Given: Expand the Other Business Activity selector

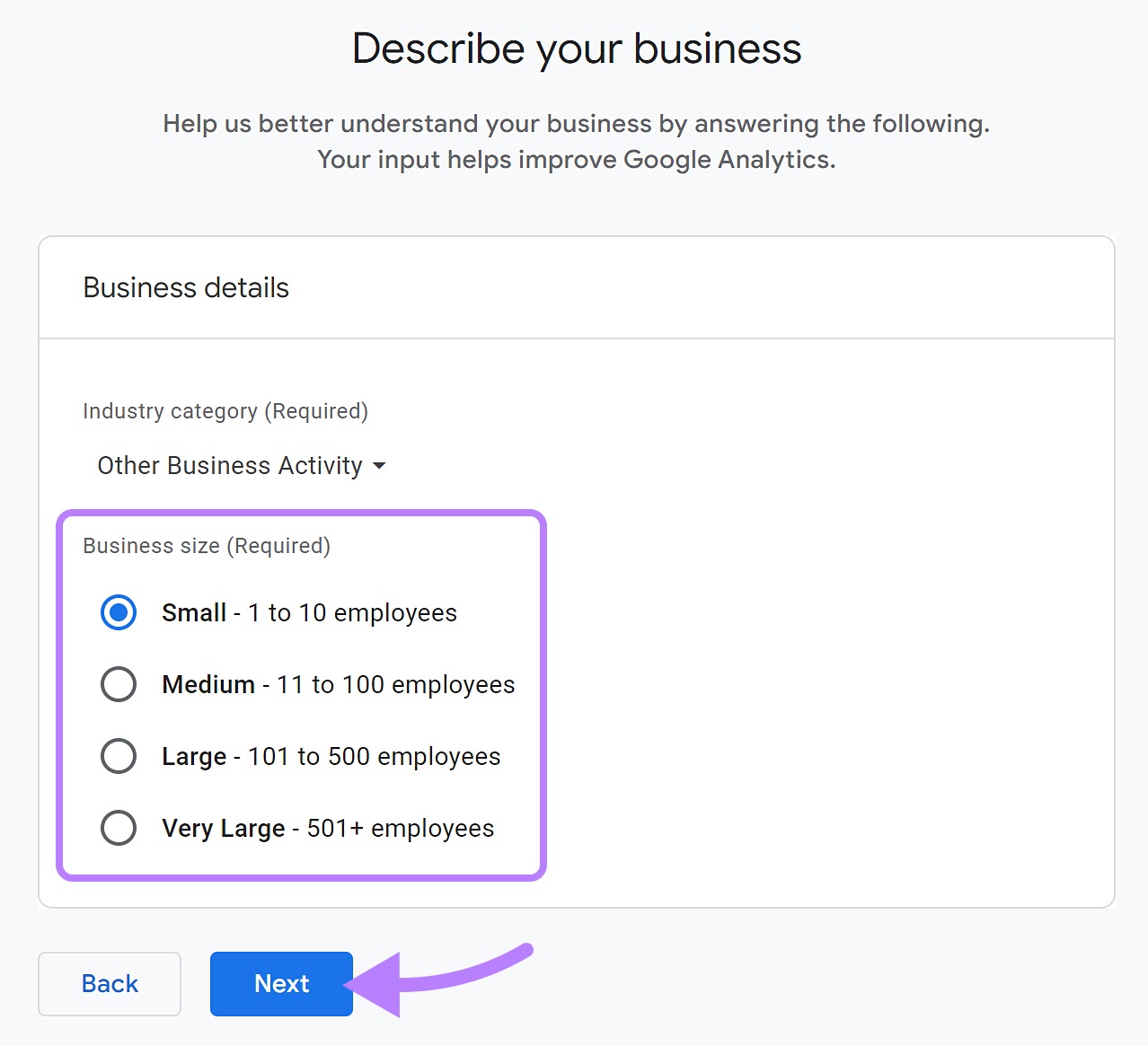Looking at the screenshot, I should coord(241,465).
